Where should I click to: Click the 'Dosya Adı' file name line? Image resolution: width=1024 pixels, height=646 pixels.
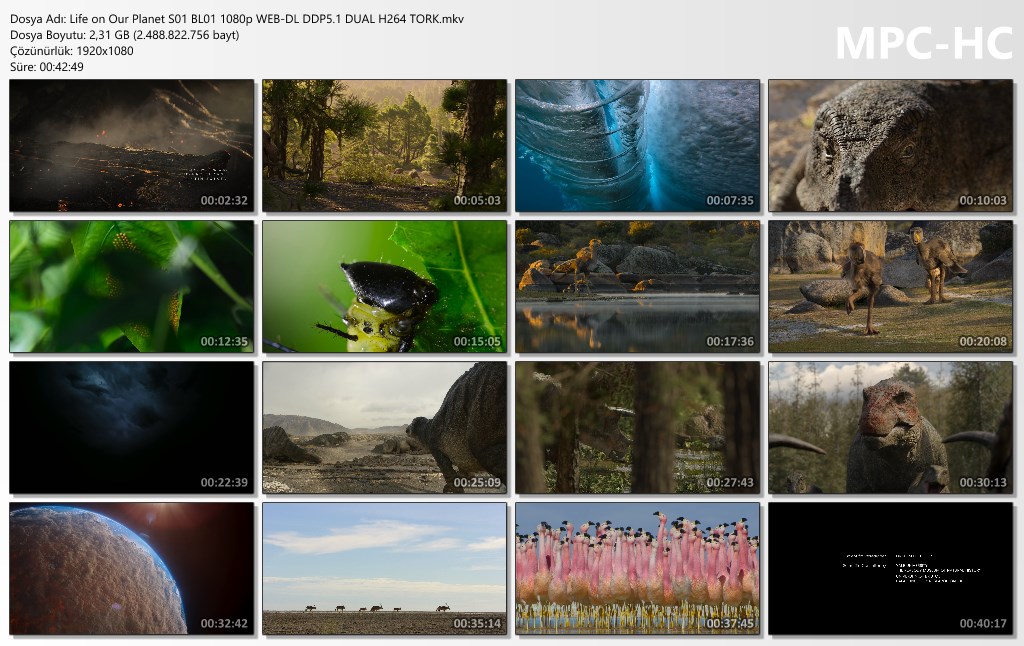(237, 19)
